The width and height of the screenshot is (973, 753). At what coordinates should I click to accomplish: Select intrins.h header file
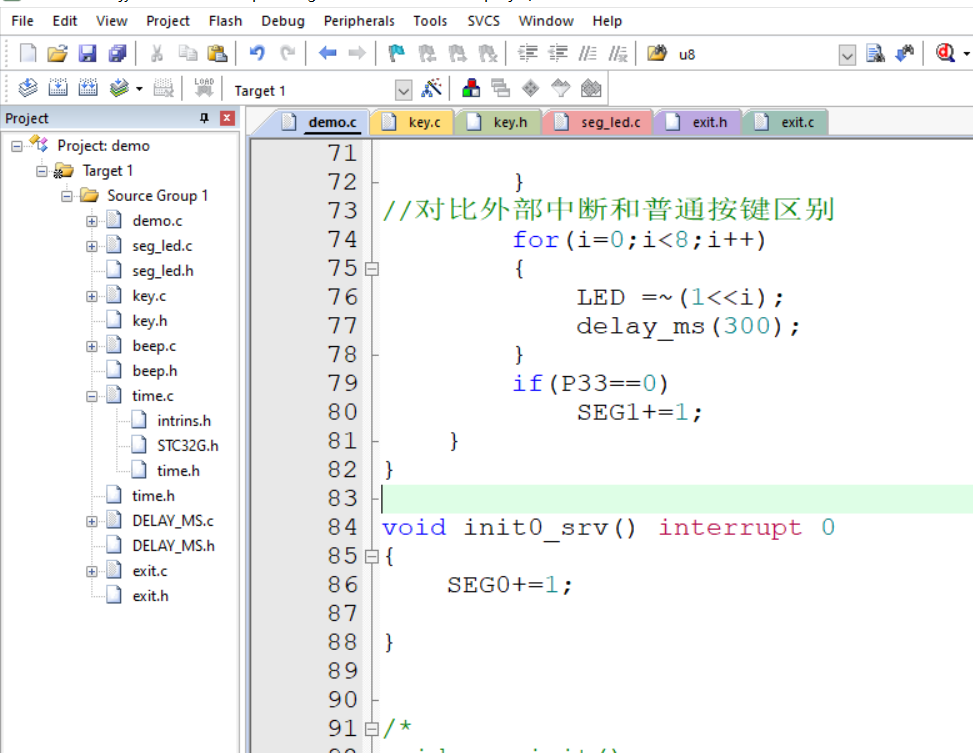(x=184, y=421)
